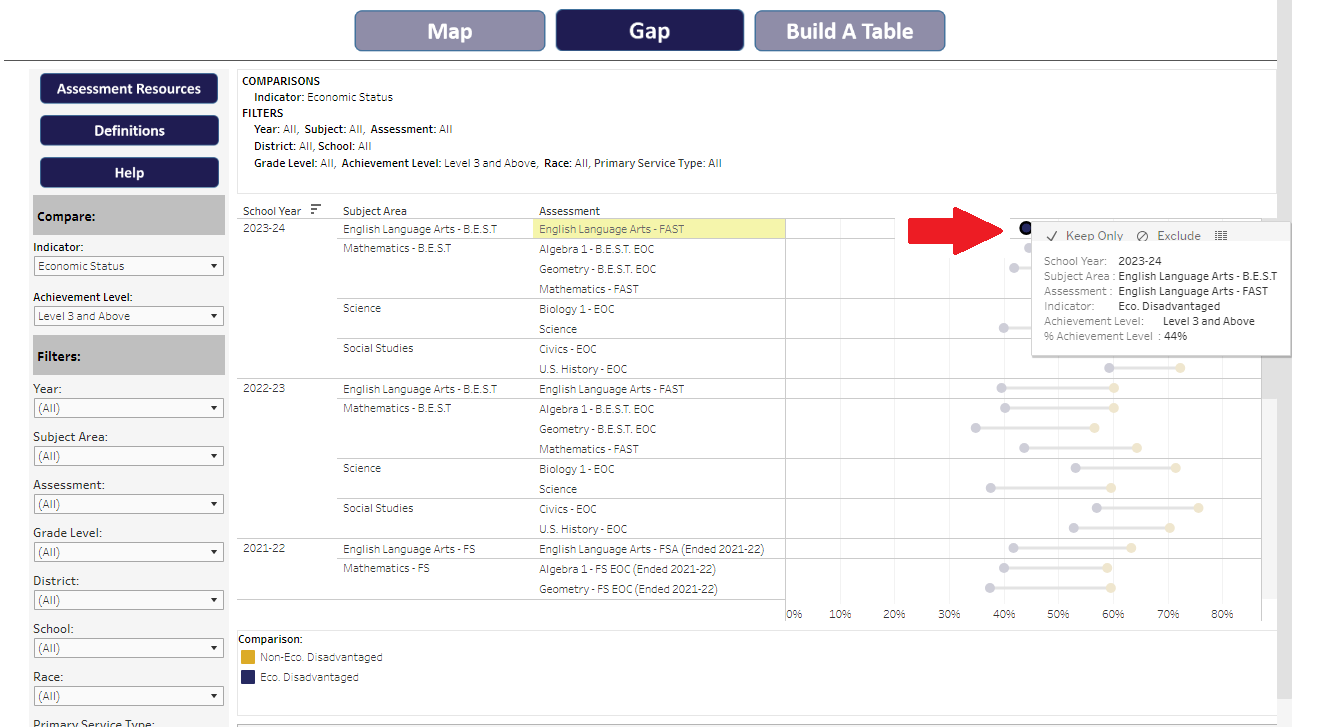The image size is (1317, 727).
Task: Switch to the Gap tab
Action: click(649, 31)
